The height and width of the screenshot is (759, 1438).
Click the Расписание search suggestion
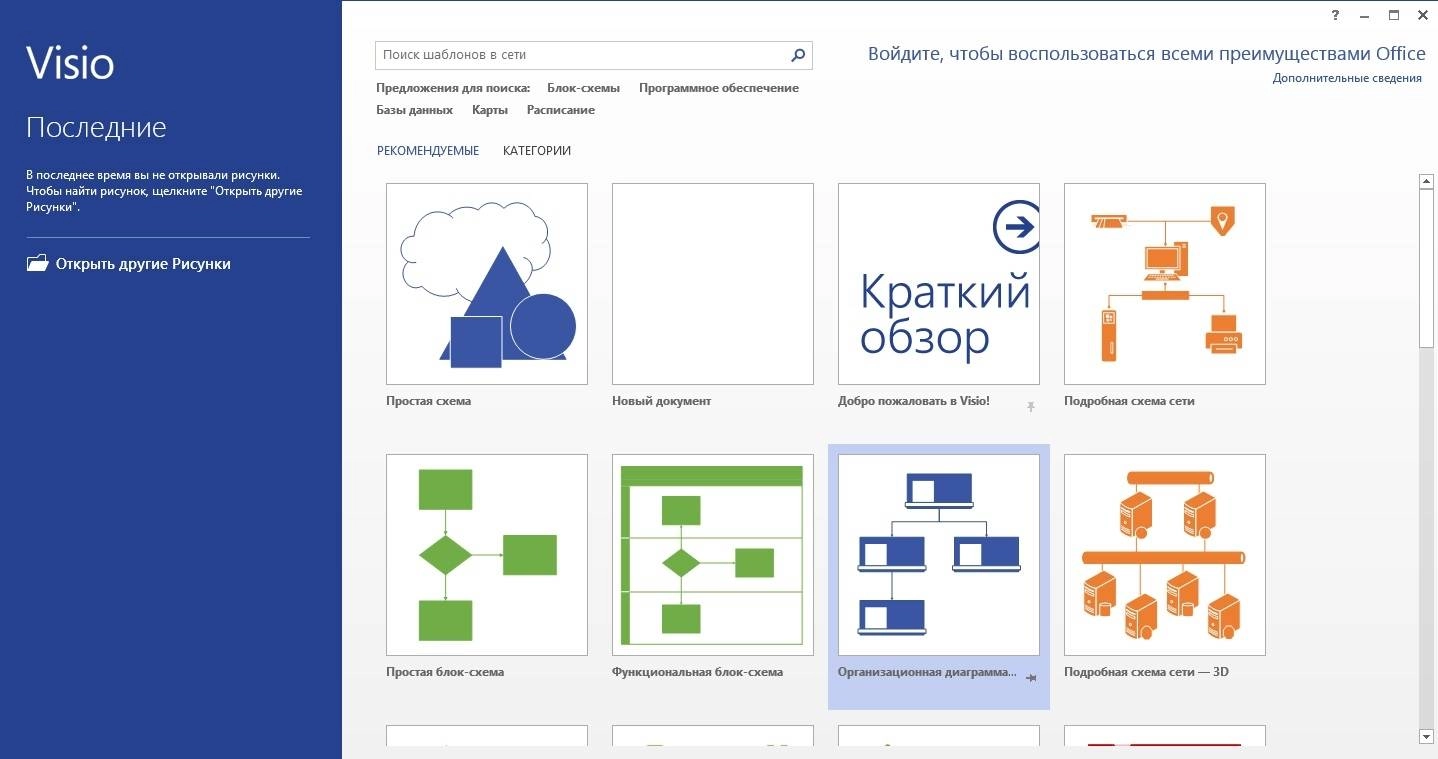tap(561, 110)
